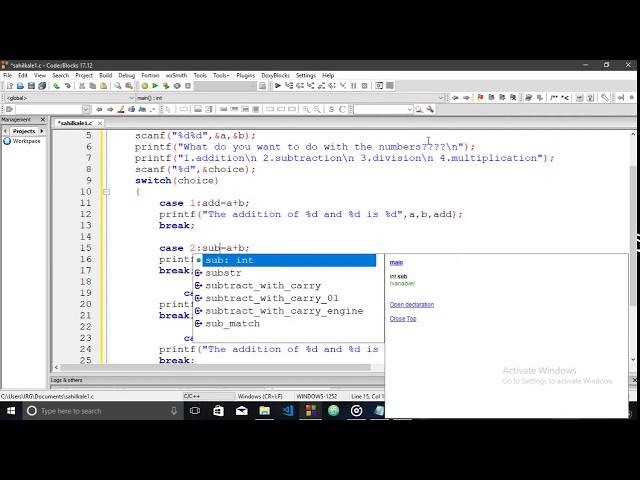Click the Close link in the tooltip
Image resolution: width=640 pixels, height=480 pixels.
397,319
